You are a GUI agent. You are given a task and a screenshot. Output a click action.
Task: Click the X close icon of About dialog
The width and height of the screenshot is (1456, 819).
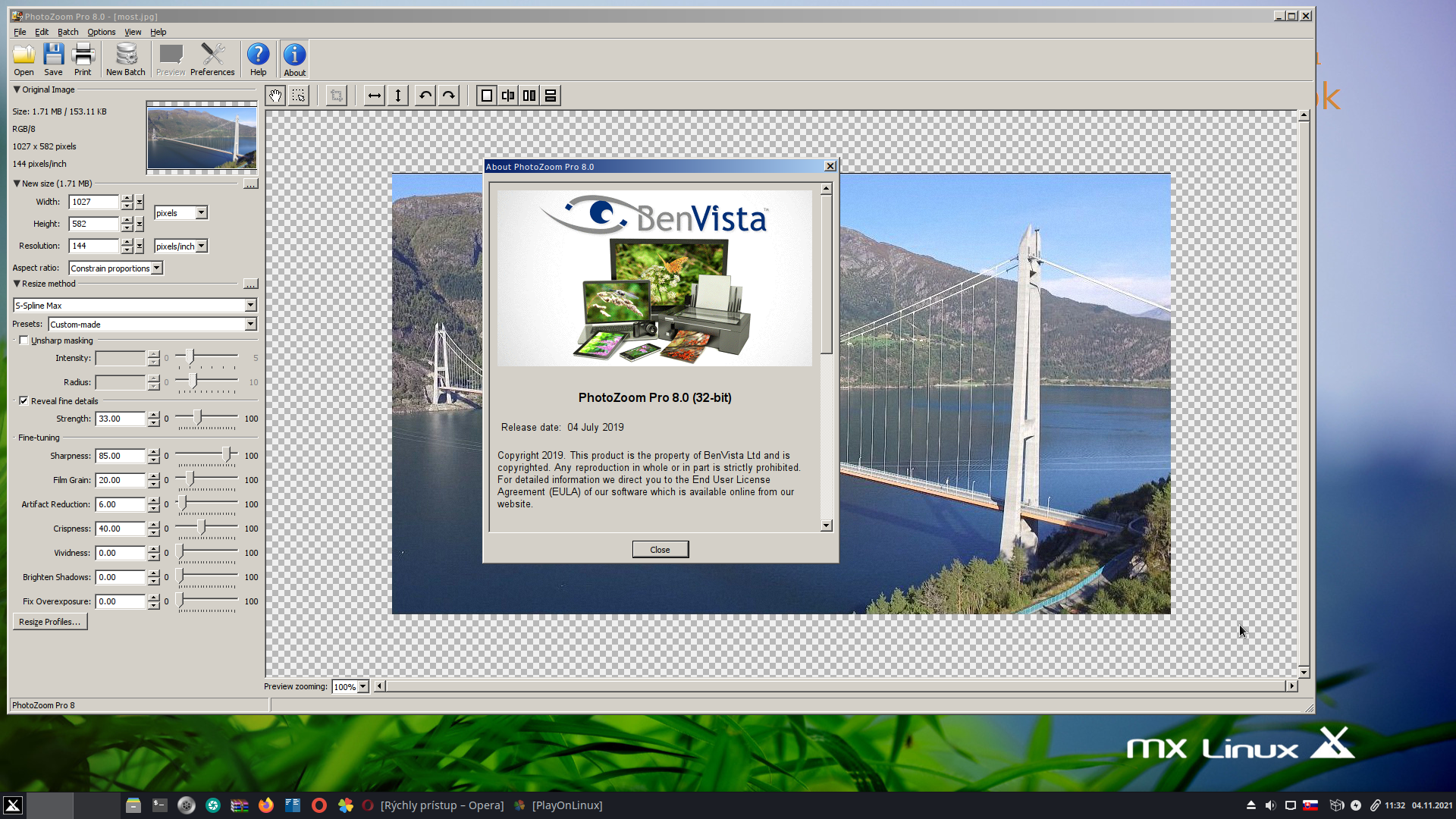coord(830,167)
